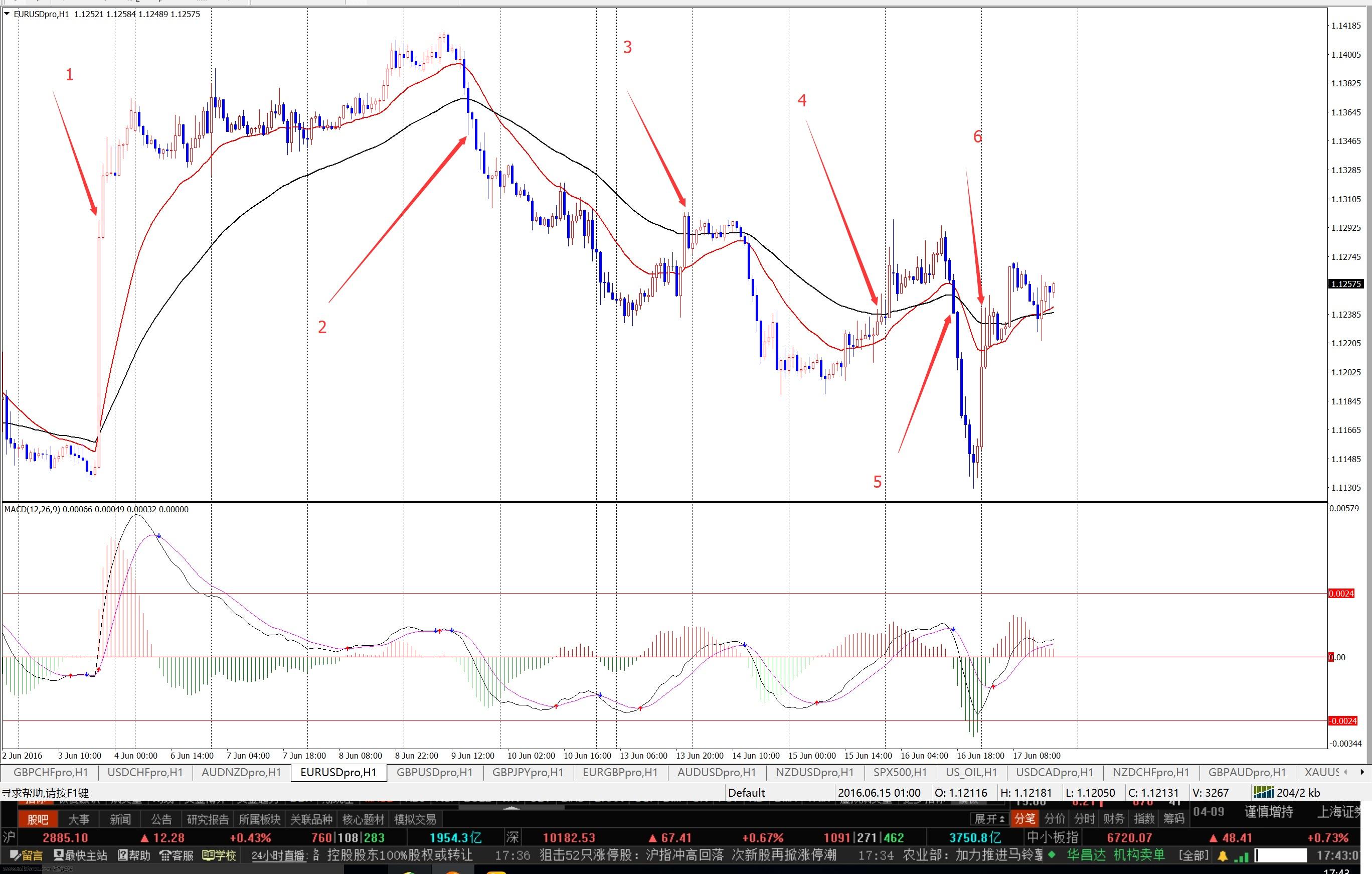Screen dimensions: 1372x874
Task: Click the red 0.0024 MACD level label
Action: point(1341,594)
